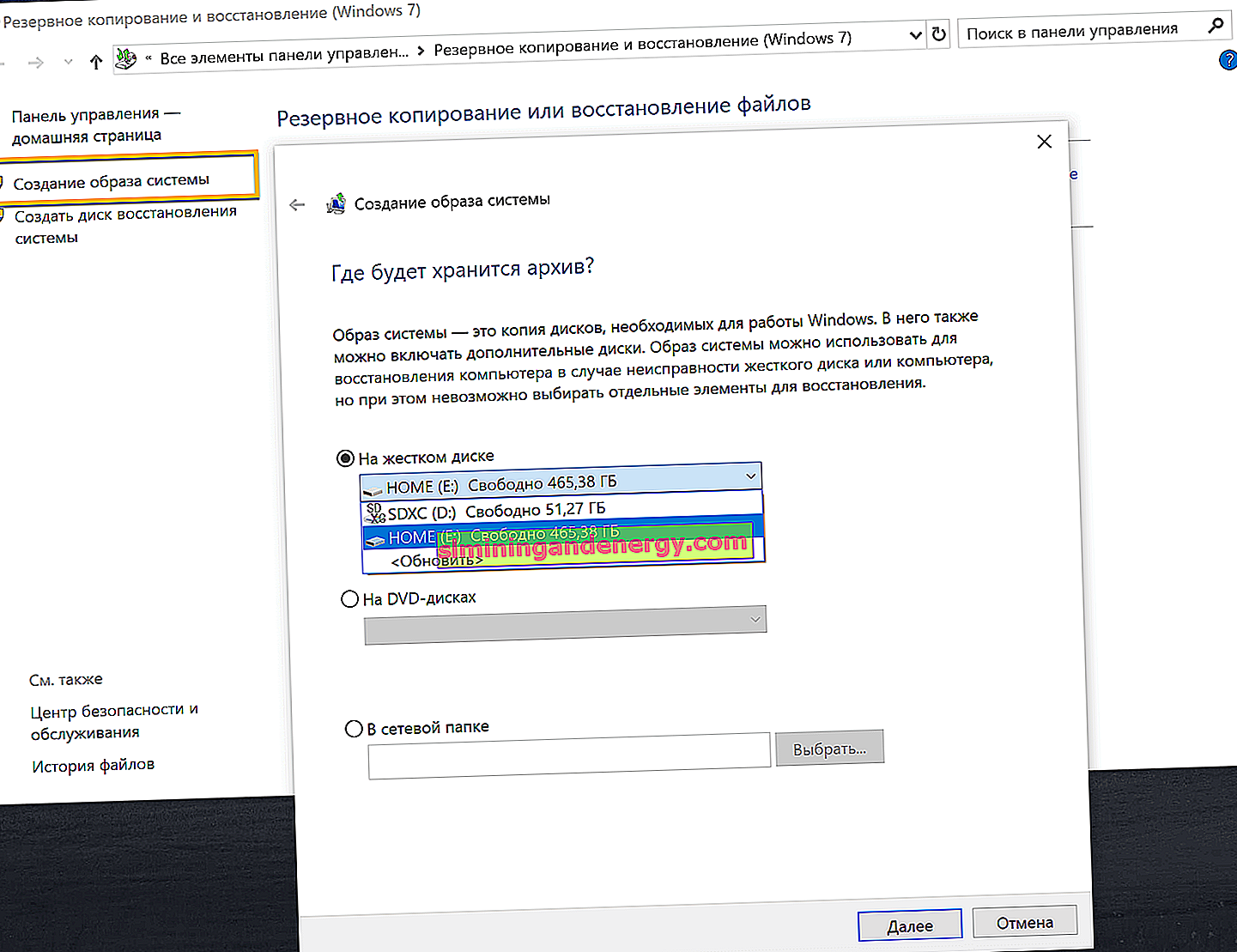Select the На DVD-дисках radio button
The image size is (1237, 952).
click(x=349, y=598)
